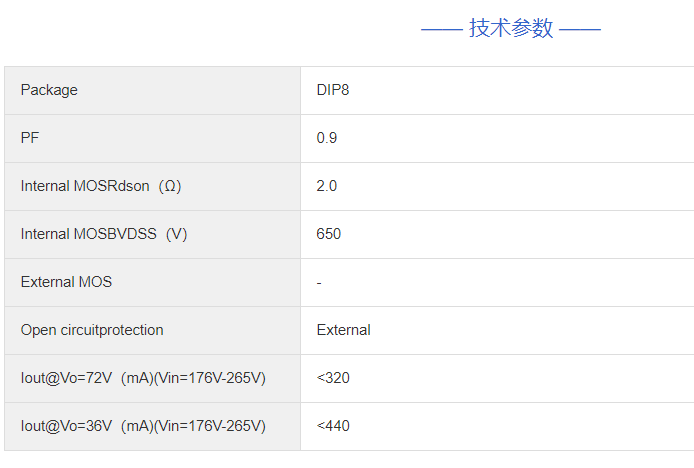Image resolution: width=694 pixels, height=468 pixels.
Task: Select the External MOS label
Action: 66,282
